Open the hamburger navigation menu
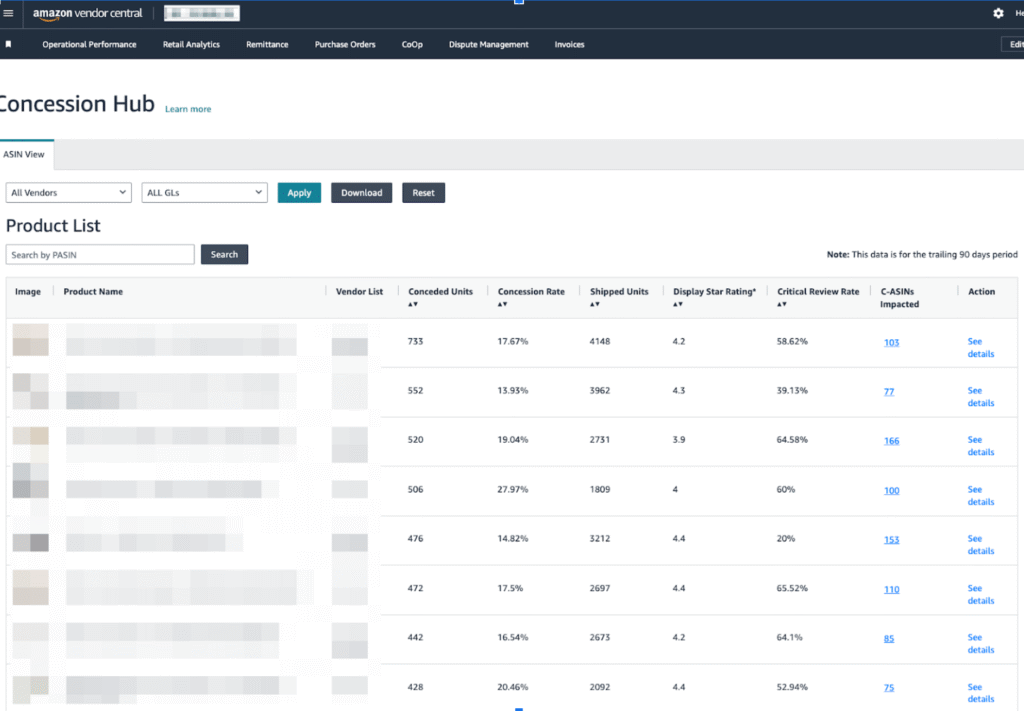The width and height of the screenshot is (1024, 711). tap(8, 13)
